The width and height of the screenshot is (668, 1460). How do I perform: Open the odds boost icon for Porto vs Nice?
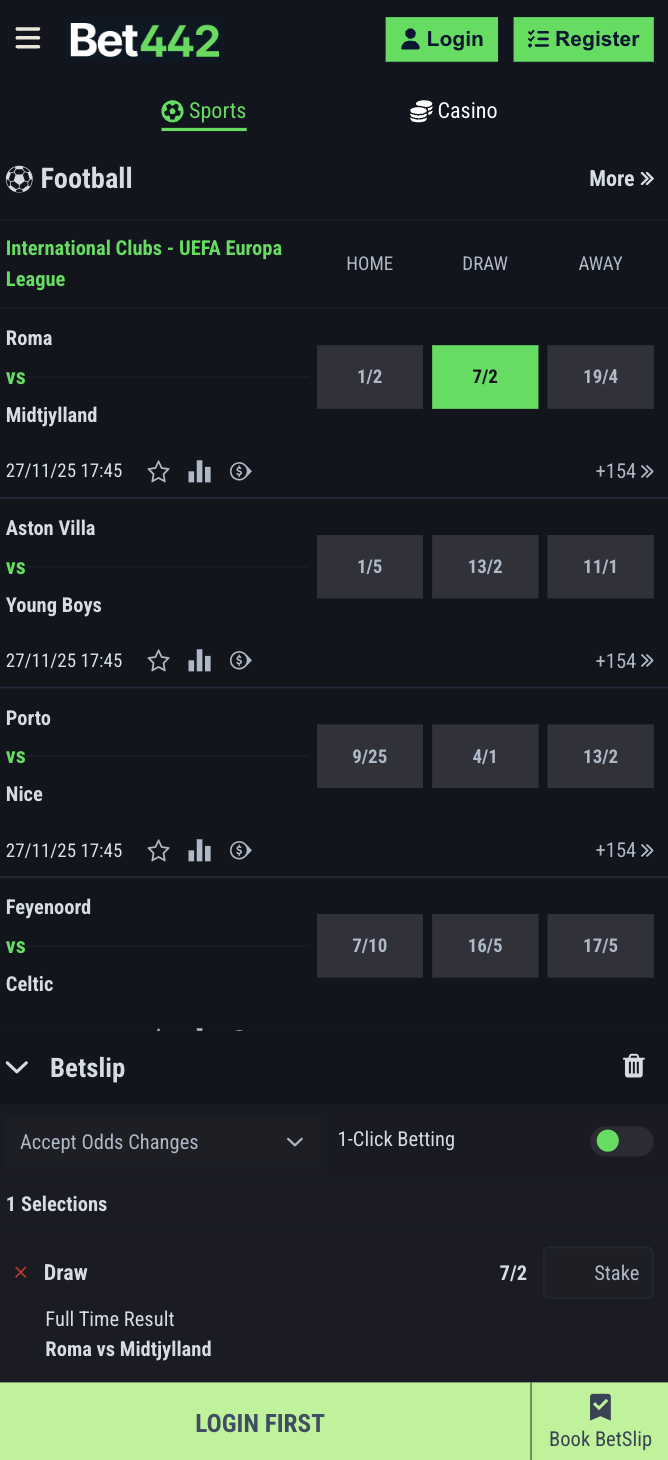[240, 850]
